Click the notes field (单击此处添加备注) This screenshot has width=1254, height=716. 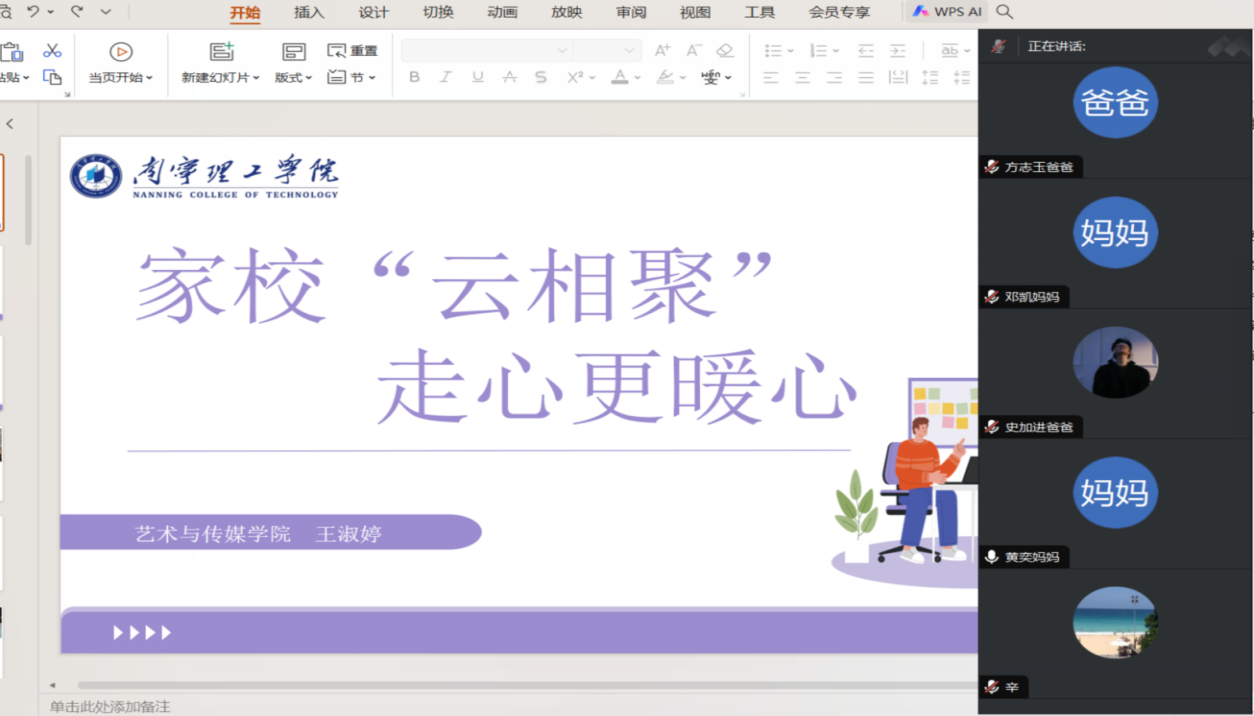[x=110, y=707]
